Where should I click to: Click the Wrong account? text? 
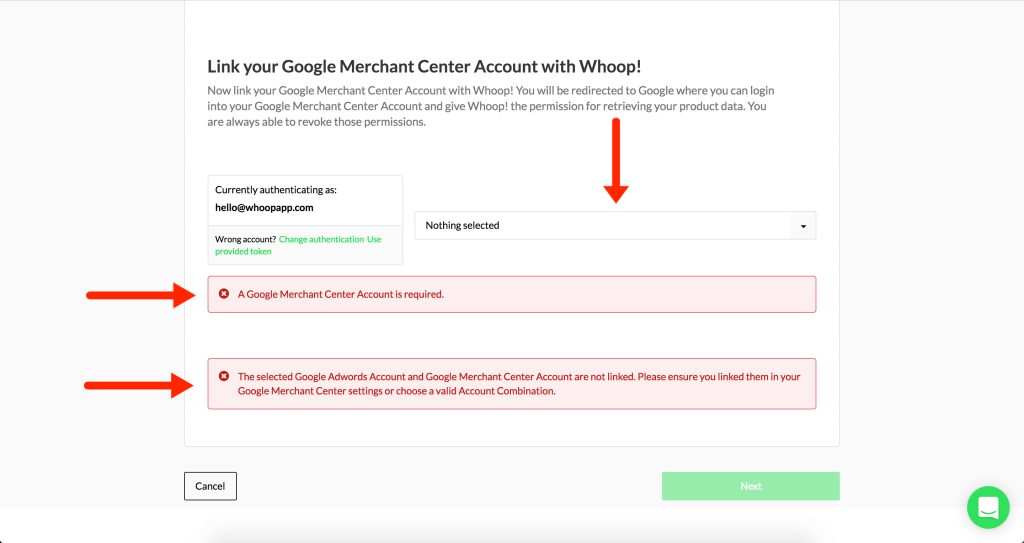pyautogui.click(x=246, y=239)
